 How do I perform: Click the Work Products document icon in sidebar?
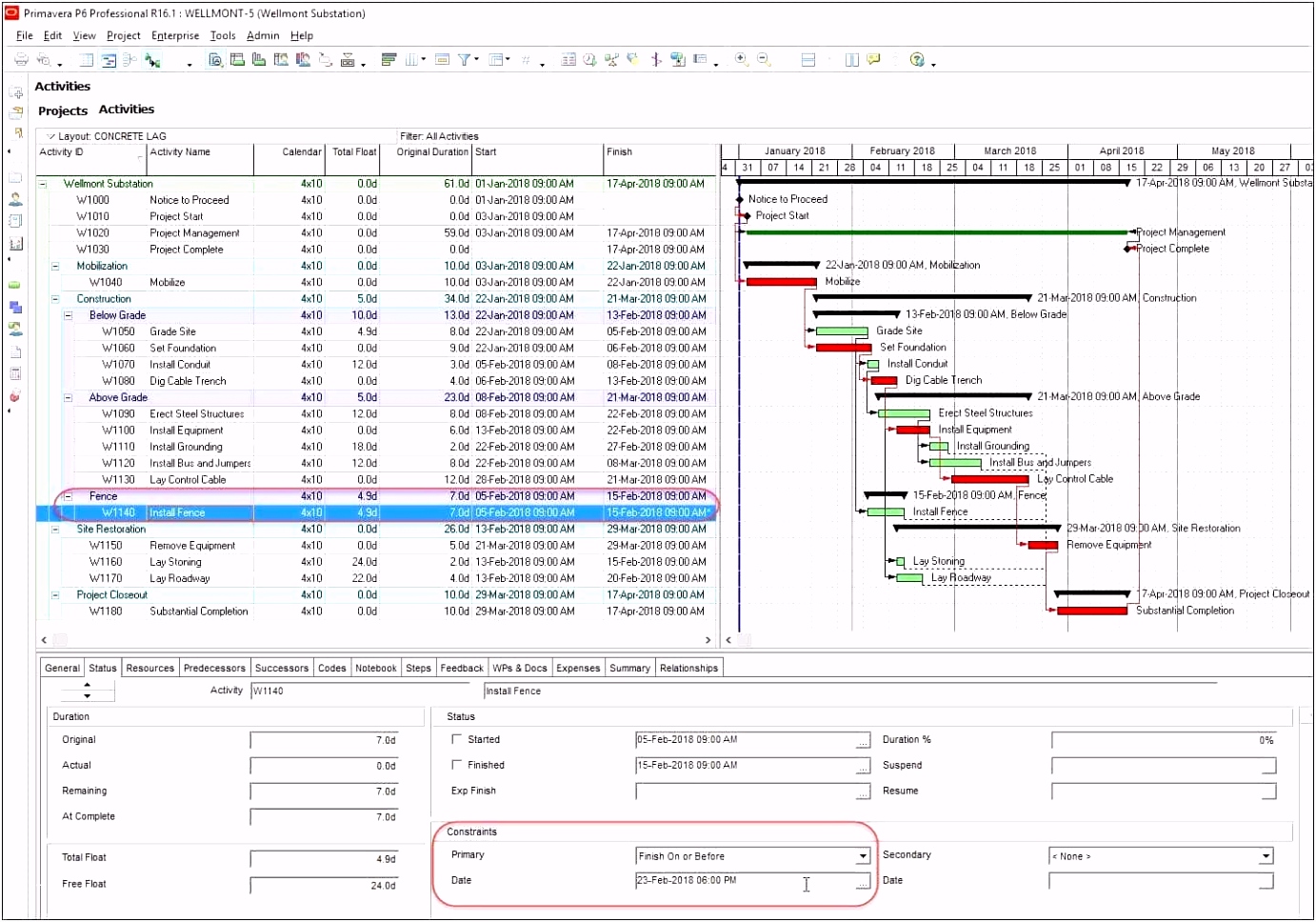point(15,351)
